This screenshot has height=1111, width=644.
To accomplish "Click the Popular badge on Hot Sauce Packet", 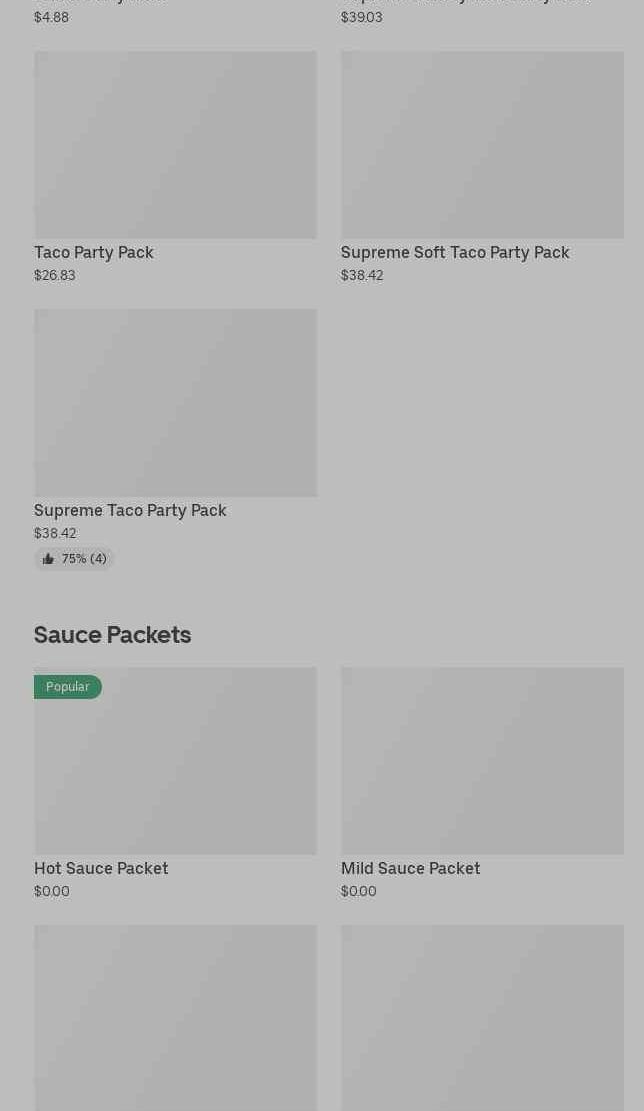I will (68, 687).
